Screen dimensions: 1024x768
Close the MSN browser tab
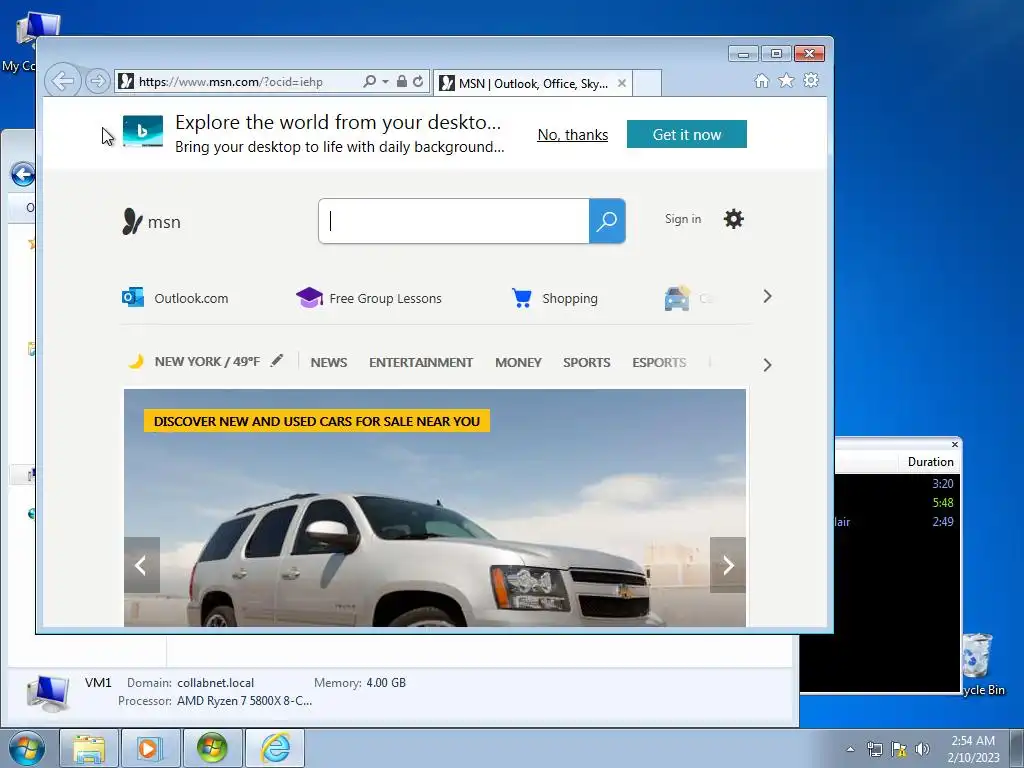click(622, 83)
